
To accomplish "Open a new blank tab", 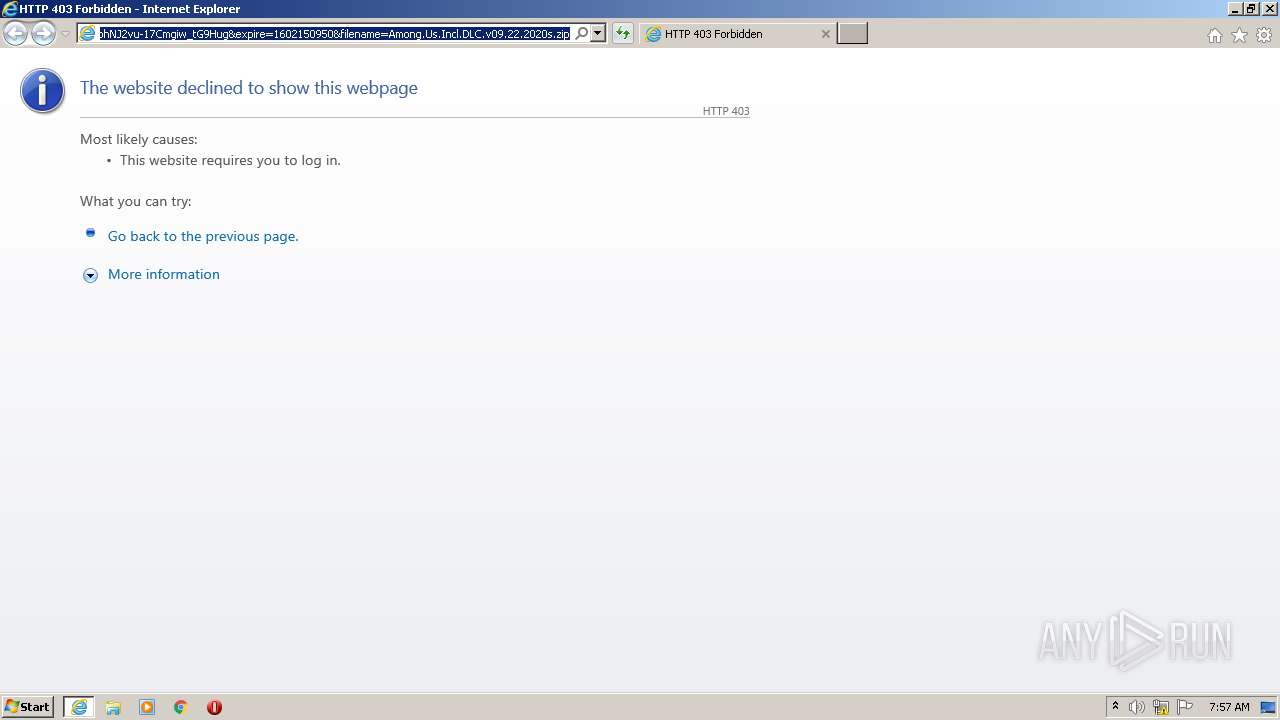I will tap(852, 34).
